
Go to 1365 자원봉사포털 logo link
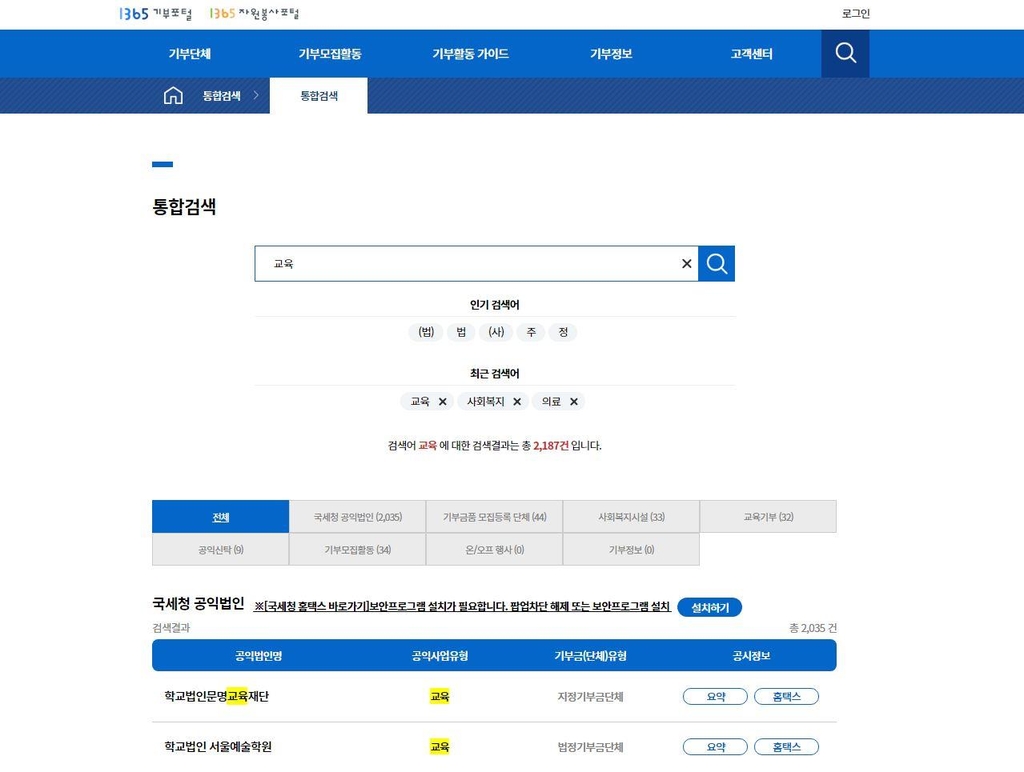click(x=254, y=14)
